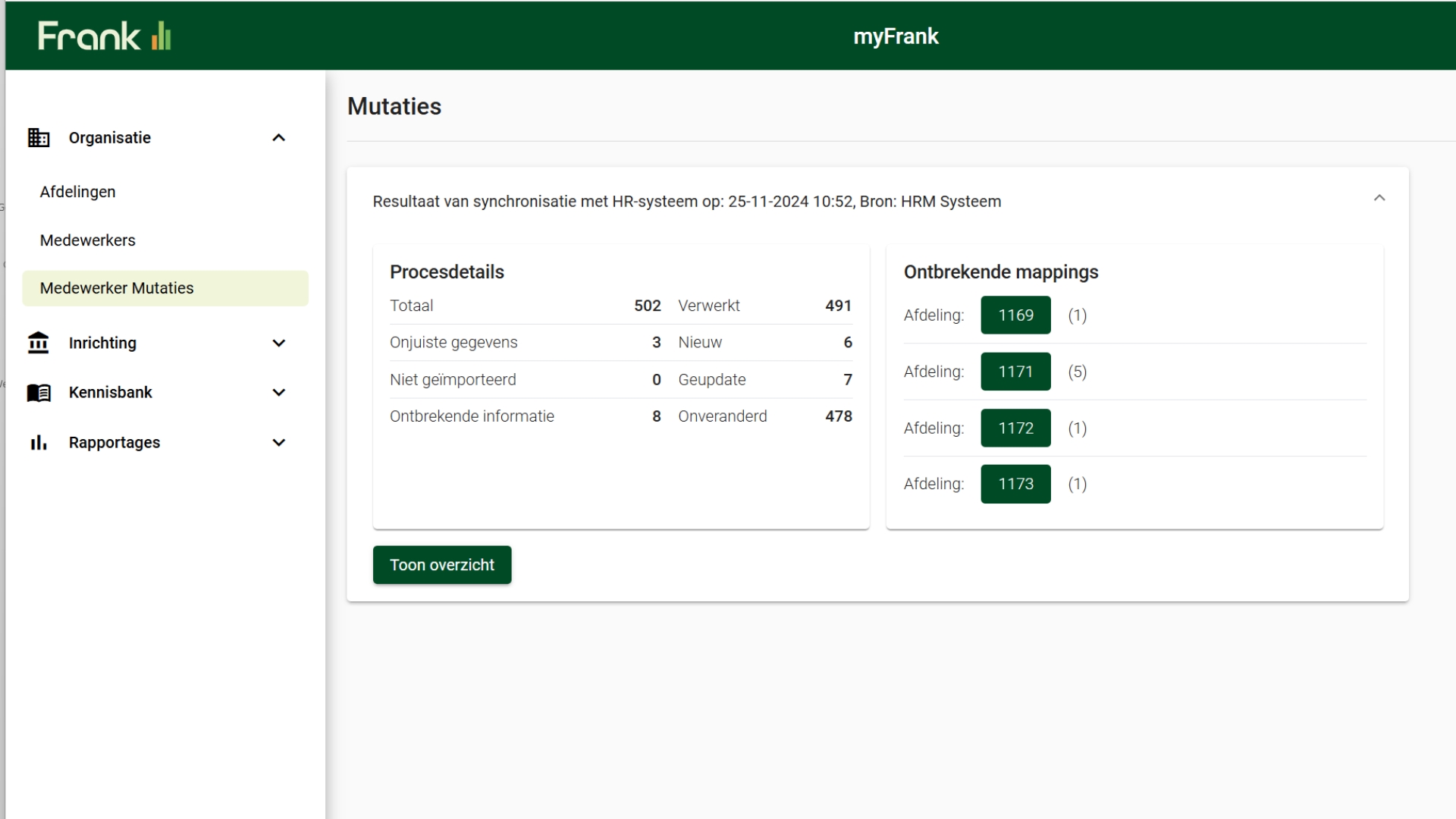Click the Totaal value 502
This screenshot has width=1456, height=819.
tap(648, 306)
